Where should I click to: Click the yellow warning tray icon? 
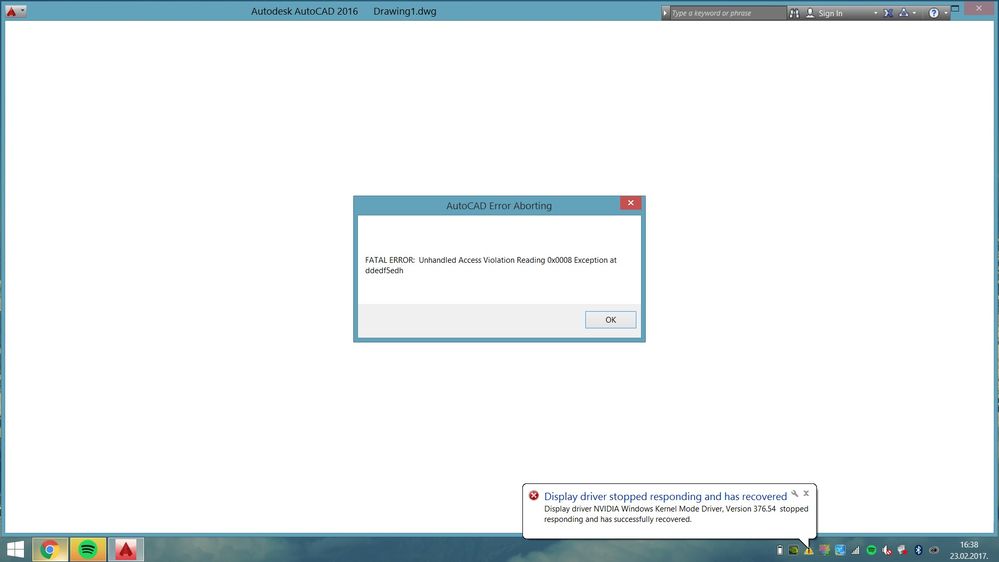(809, 551)
